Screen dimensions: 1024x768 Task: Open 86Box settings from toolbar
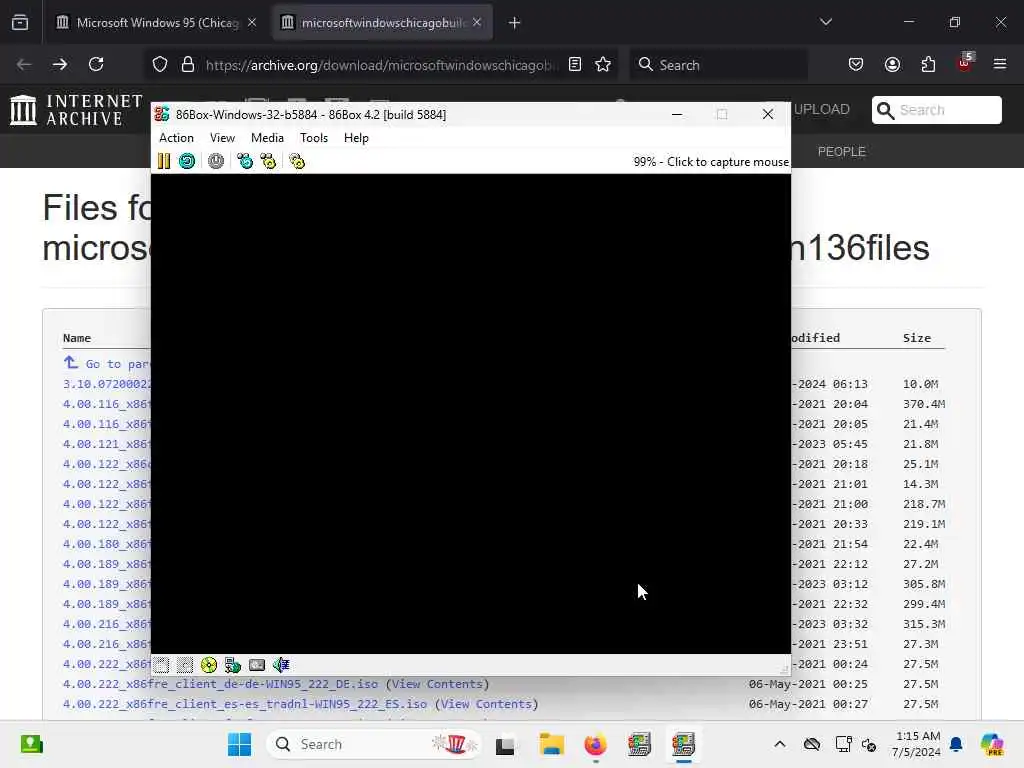297,161
